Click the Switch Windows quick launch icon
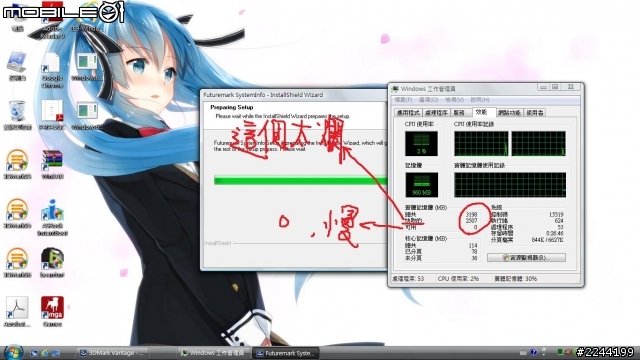 pos(56,353)
